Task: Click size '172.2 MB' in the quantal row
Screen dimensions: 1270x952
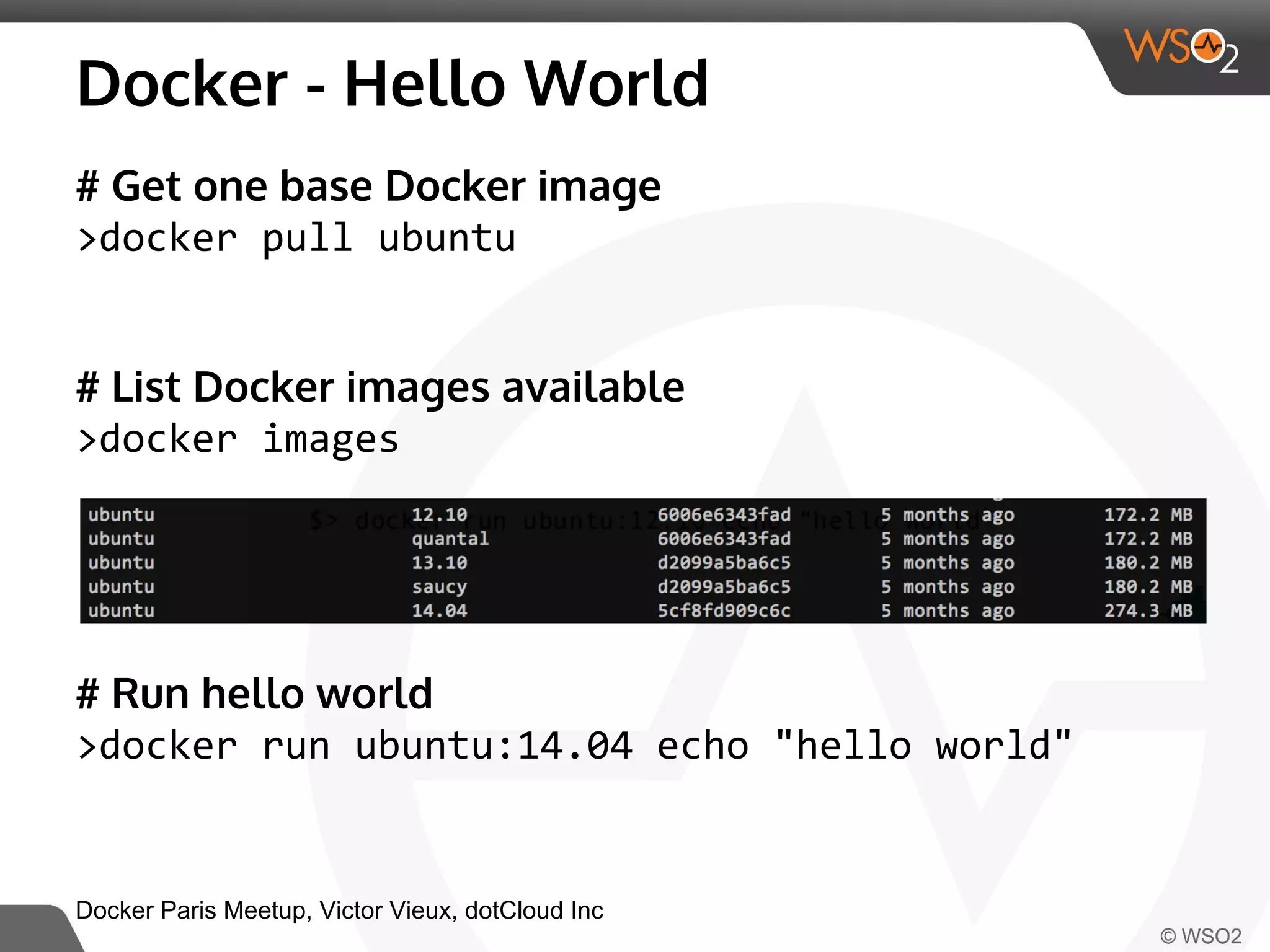Action: click(x=1148, y=539)
